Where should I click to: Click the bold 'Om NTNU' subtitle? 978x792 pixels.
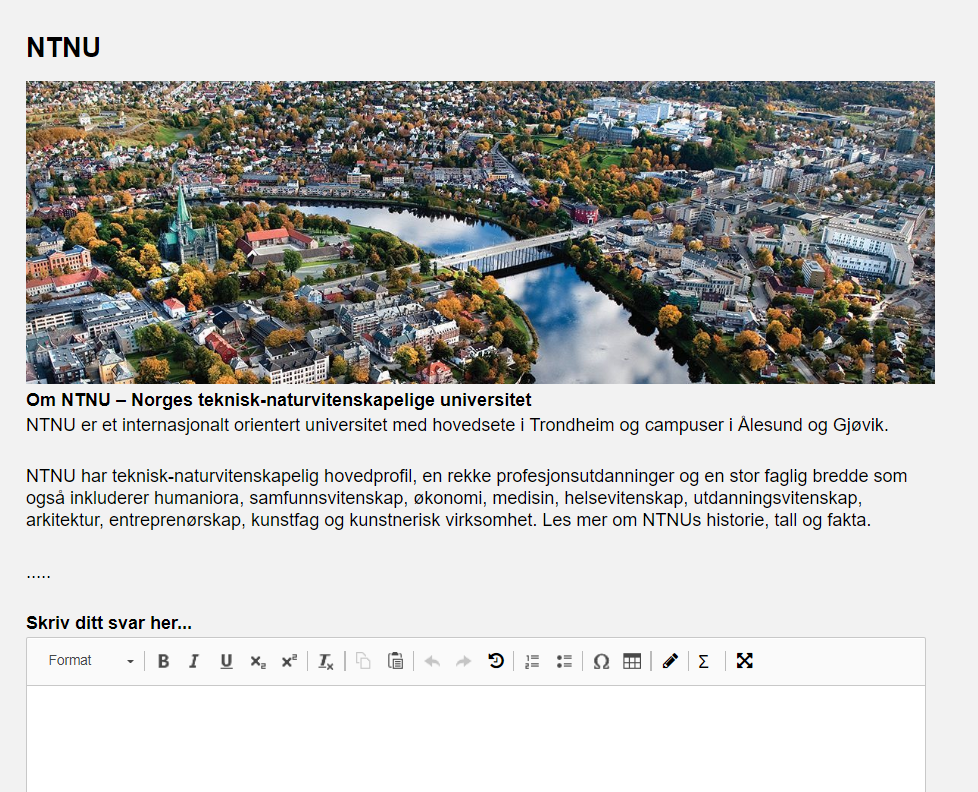tap(279, 400)
